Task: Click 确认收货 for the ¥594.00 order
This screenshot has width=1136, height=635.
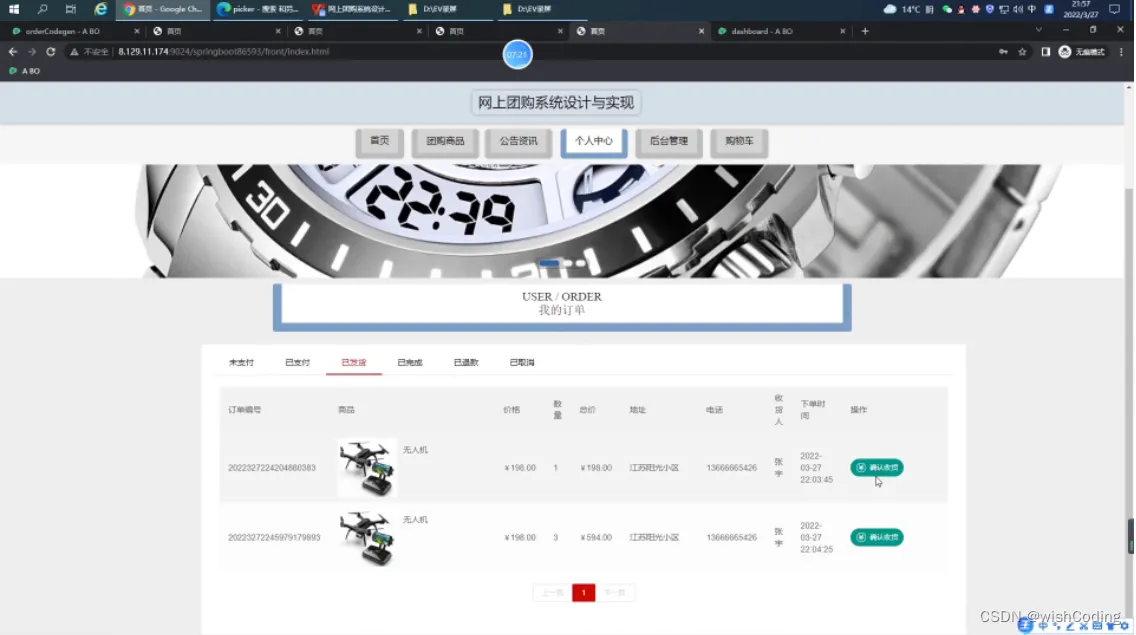Action: click(877, 537)
